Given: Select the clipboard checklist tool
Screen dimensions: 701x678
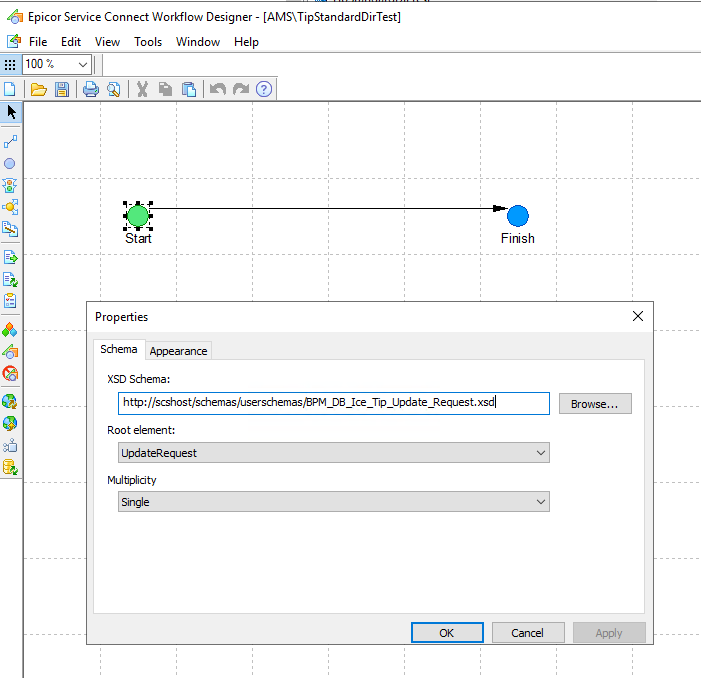Looking at the screenshot, I should [10, 301].
